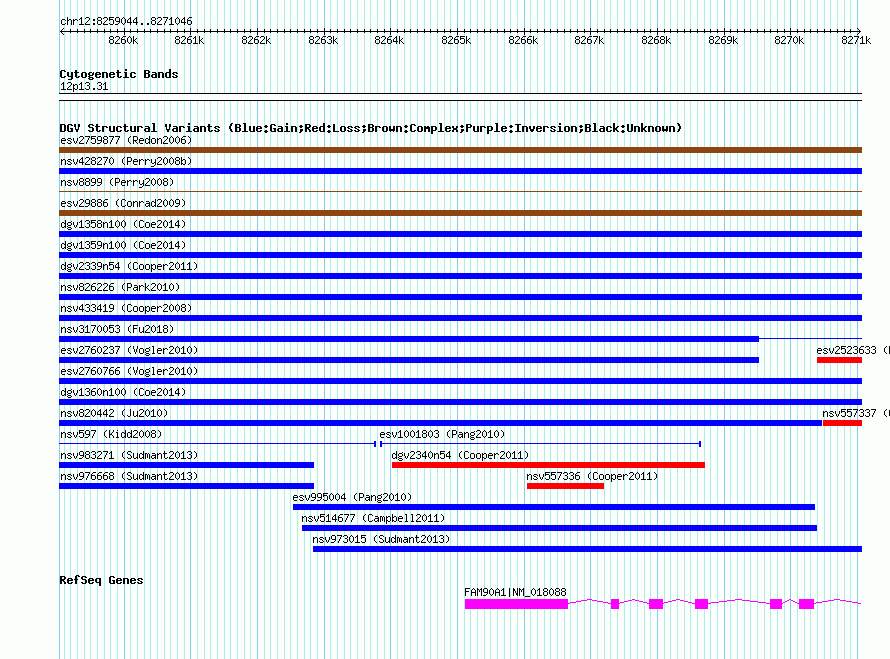The width and height of the screenshot is (890, 659).
Task: Select the 8265k position on the ruler
Action: coord(456,40)
